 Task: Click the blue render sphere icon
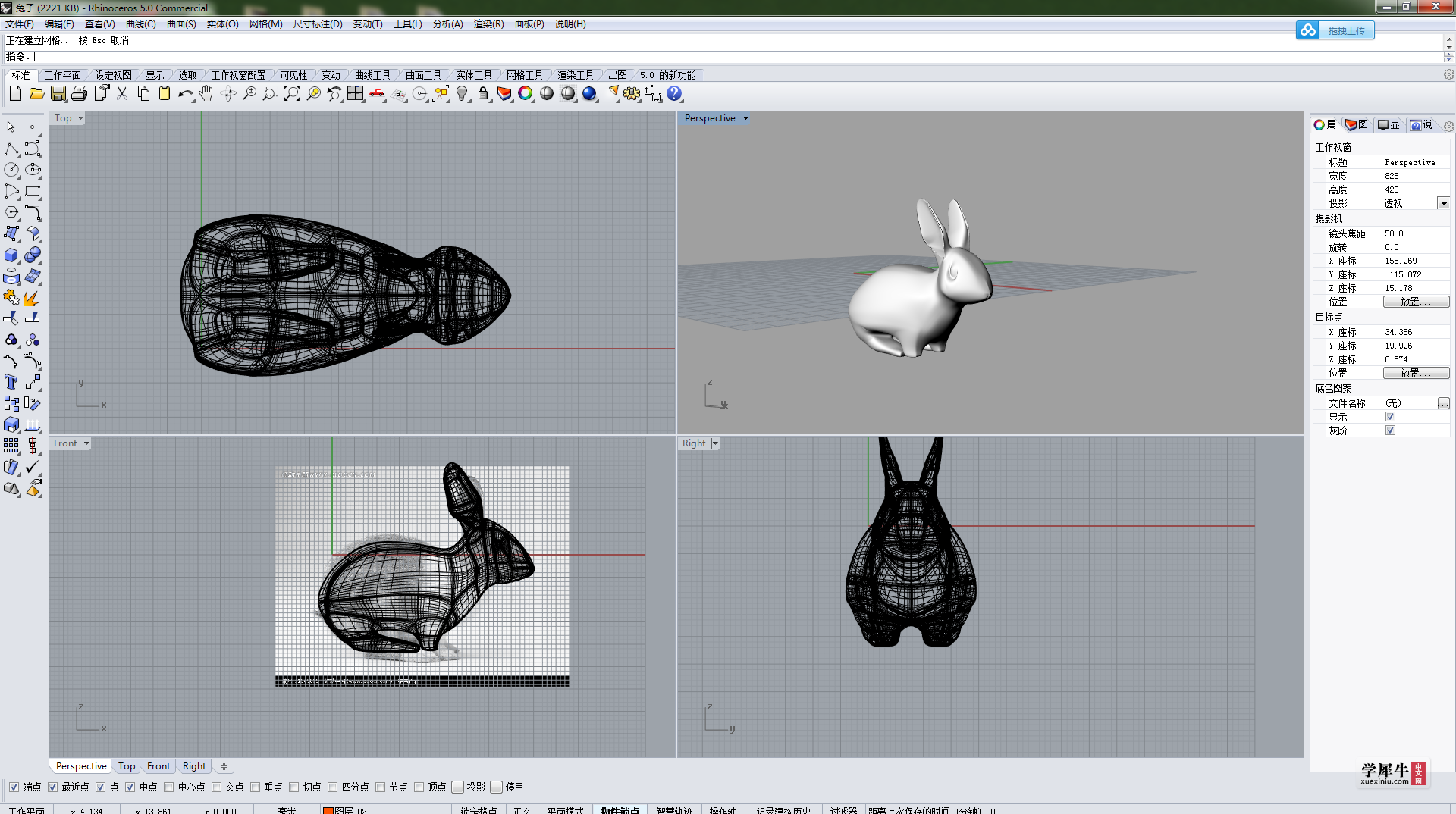(589, 94)
